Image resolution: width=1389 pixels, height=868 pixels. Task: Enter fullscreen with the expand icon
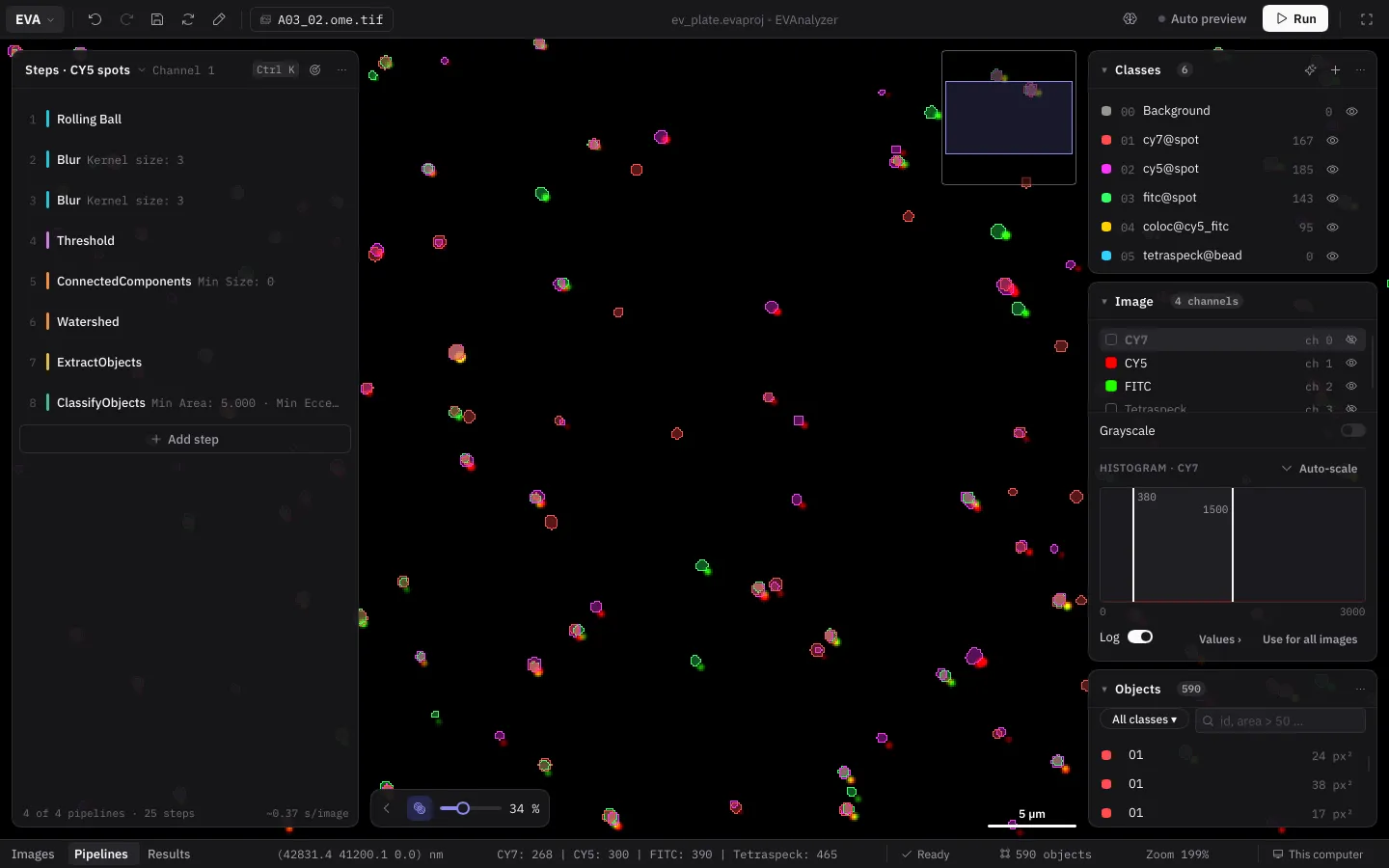click(1367, 19)
